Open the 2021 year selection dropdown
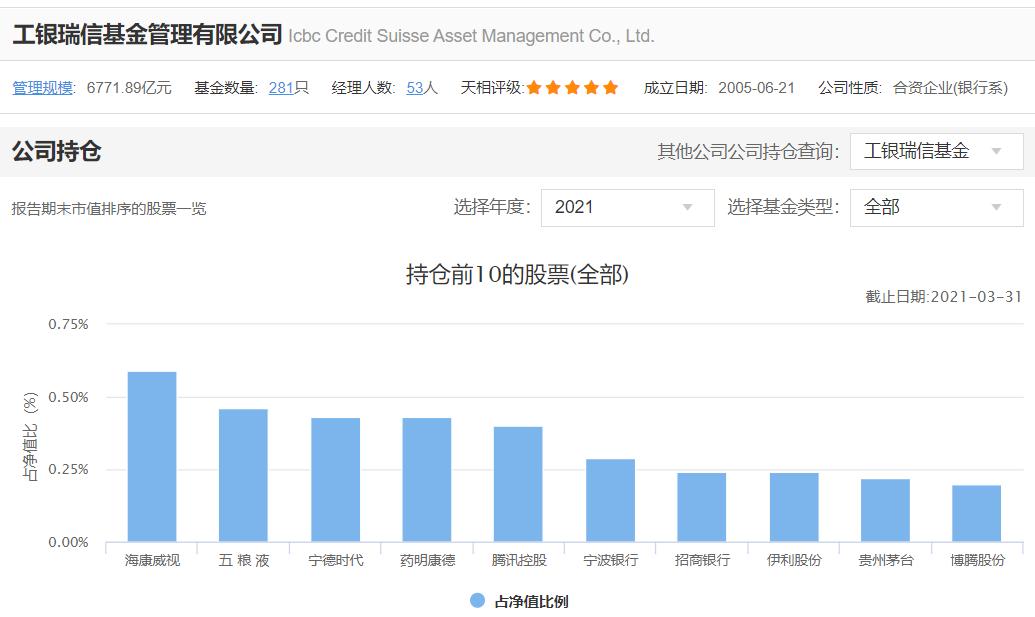 coord(627,207)
